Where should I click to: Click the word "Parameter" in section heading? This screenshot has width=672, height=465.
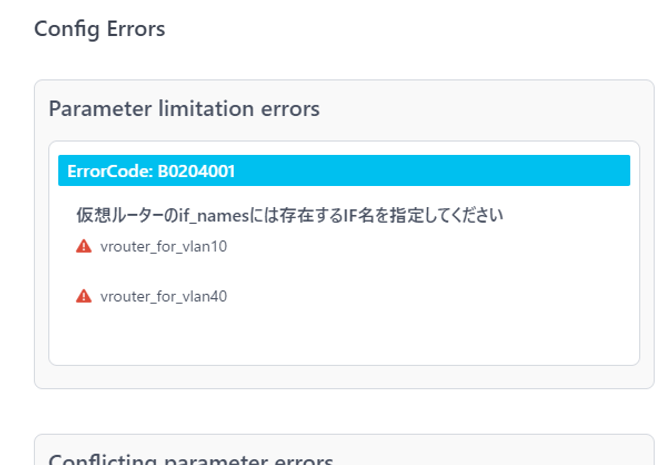tap(100, 108)
